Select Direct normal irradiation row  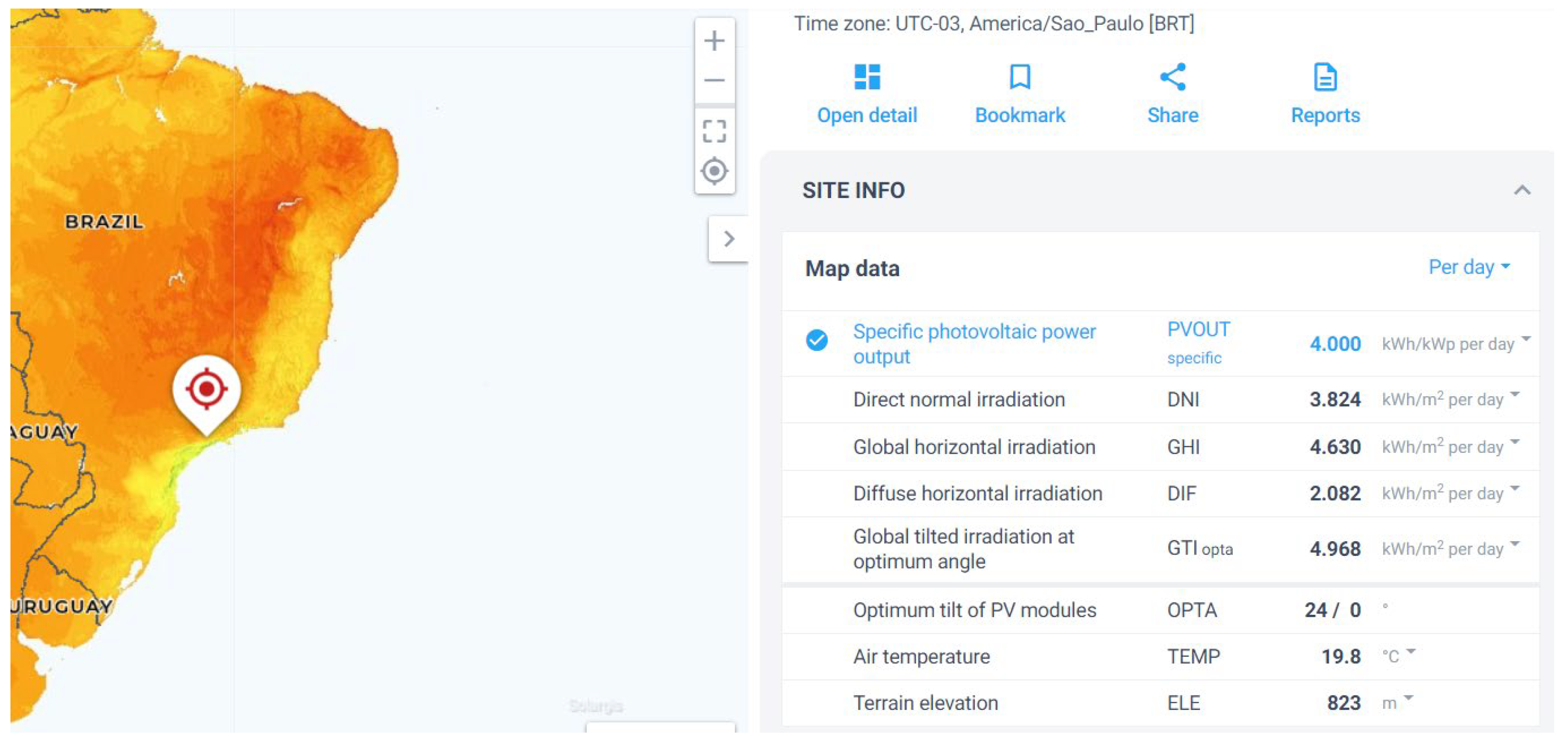pyautogui.click(x=959, y=400)
